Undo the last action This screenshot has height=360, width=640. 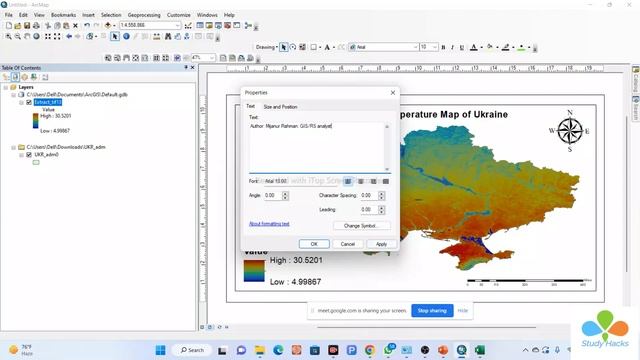[x=87, y=25]
